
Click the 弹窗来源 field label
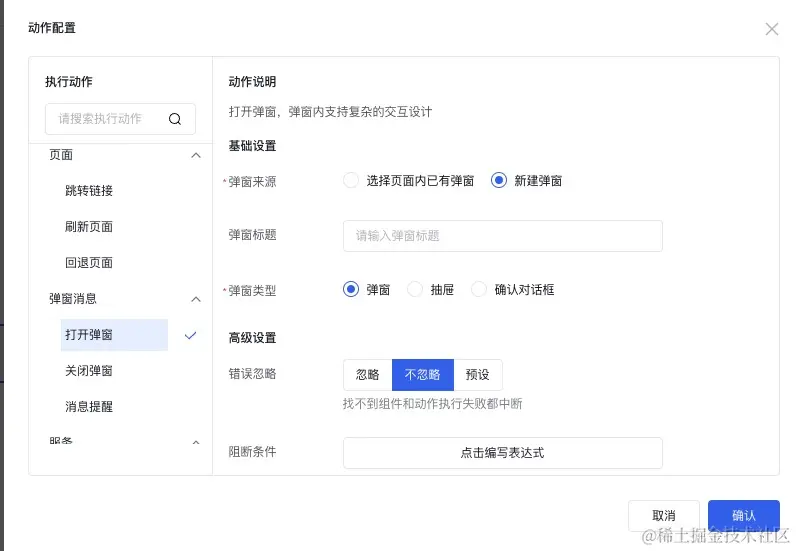(x=252, y=181)
